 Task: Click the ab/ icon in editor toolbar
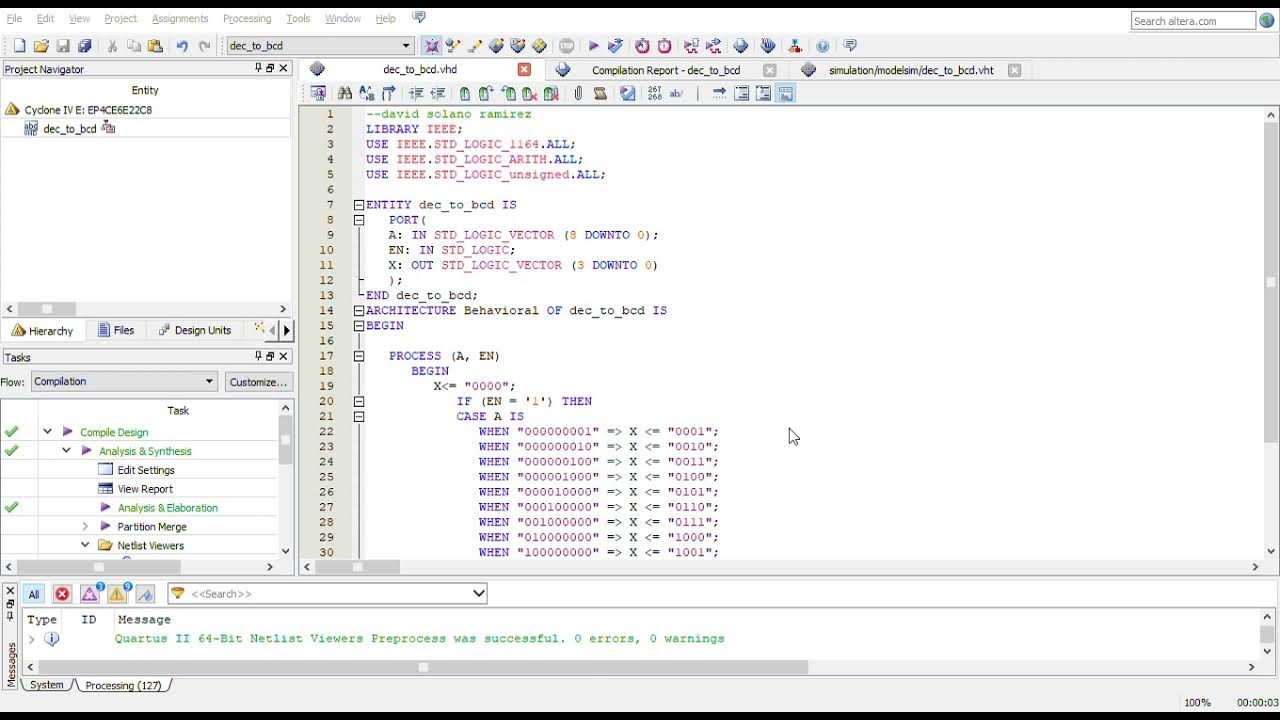click(x=676, y=93)
